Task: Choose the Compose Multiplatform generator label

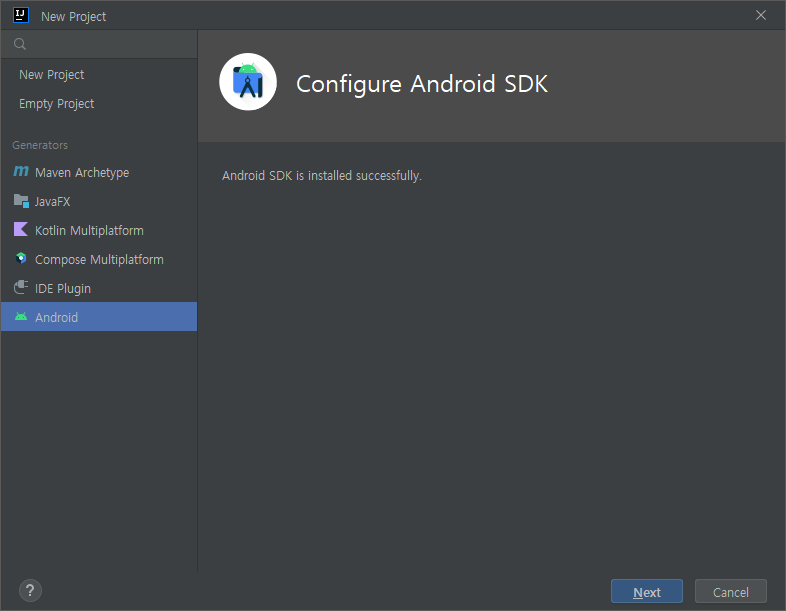Action: coord(99,260)
